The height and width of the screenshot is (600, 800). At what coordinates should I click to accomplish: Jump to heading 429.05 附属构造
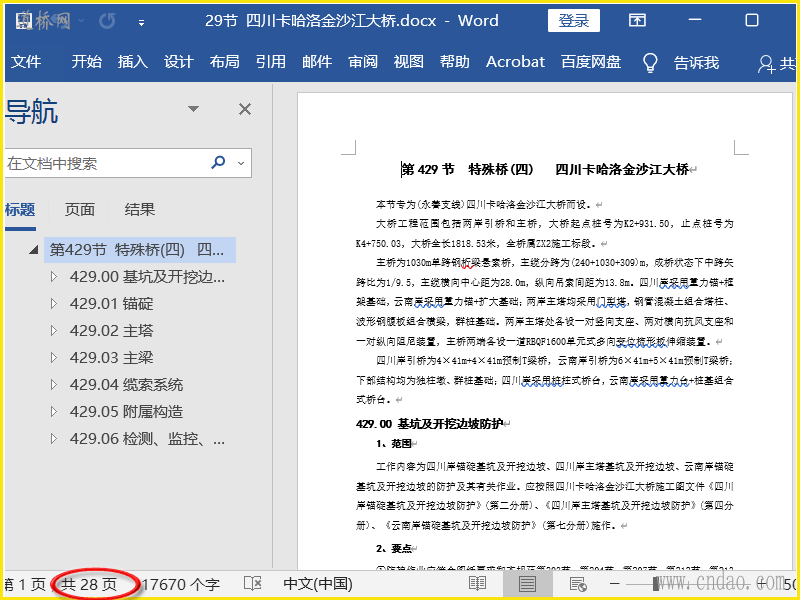click(126, 412)
